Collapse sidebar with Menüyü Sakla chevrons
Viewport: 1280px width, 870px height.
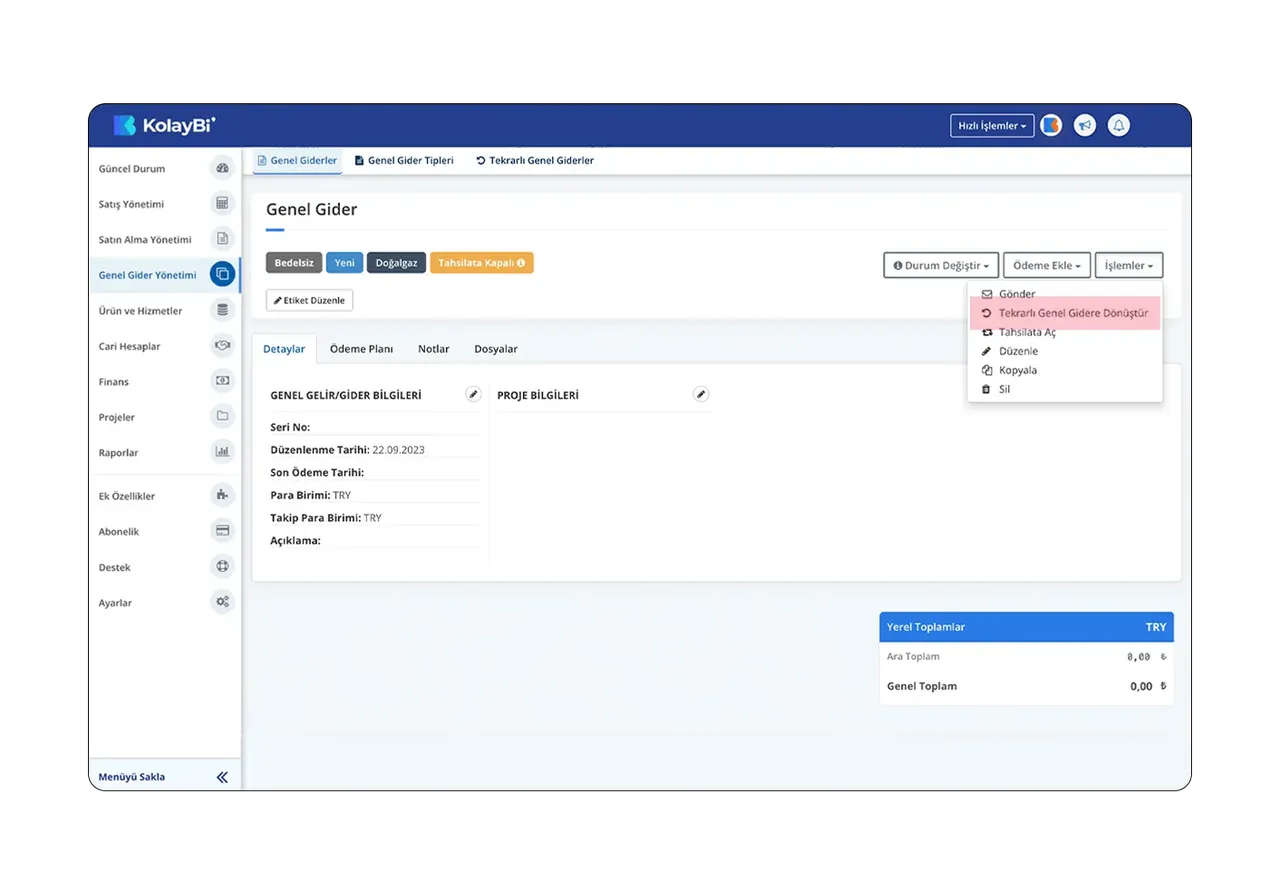[x=222, y=777]
